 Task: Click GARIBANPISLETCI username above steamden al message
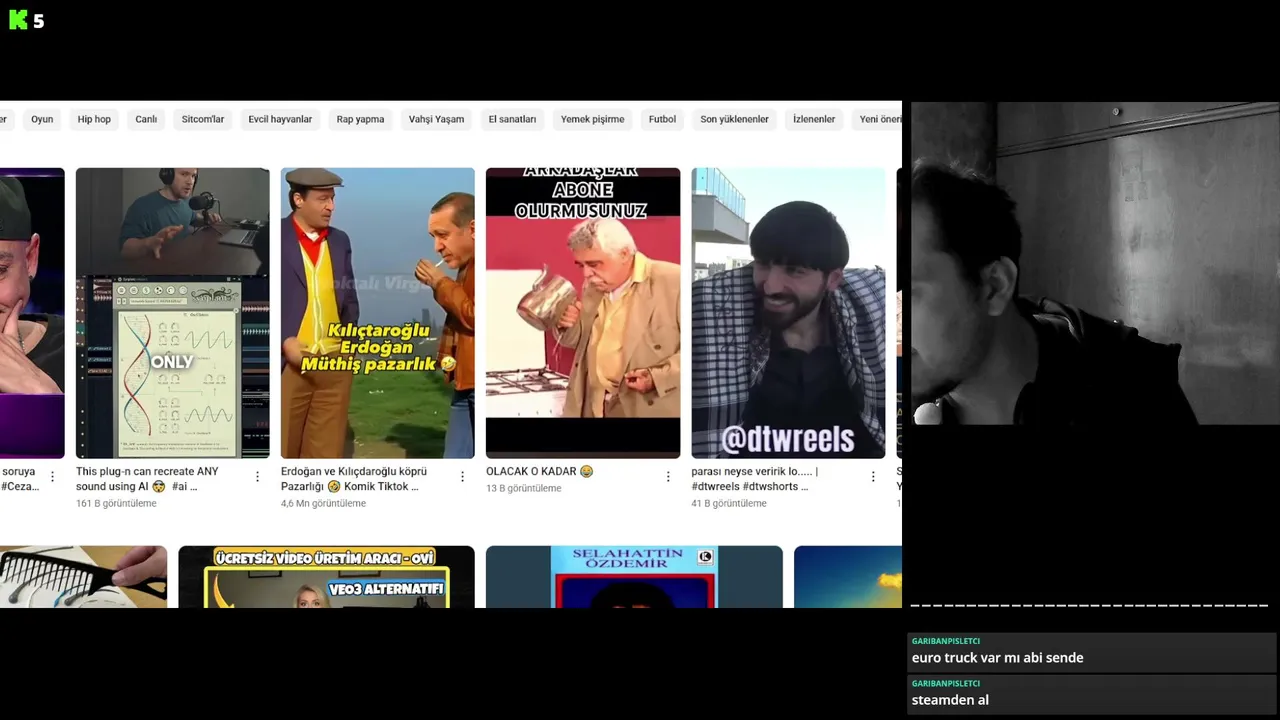pyautogui.click(x=946, y=683)
